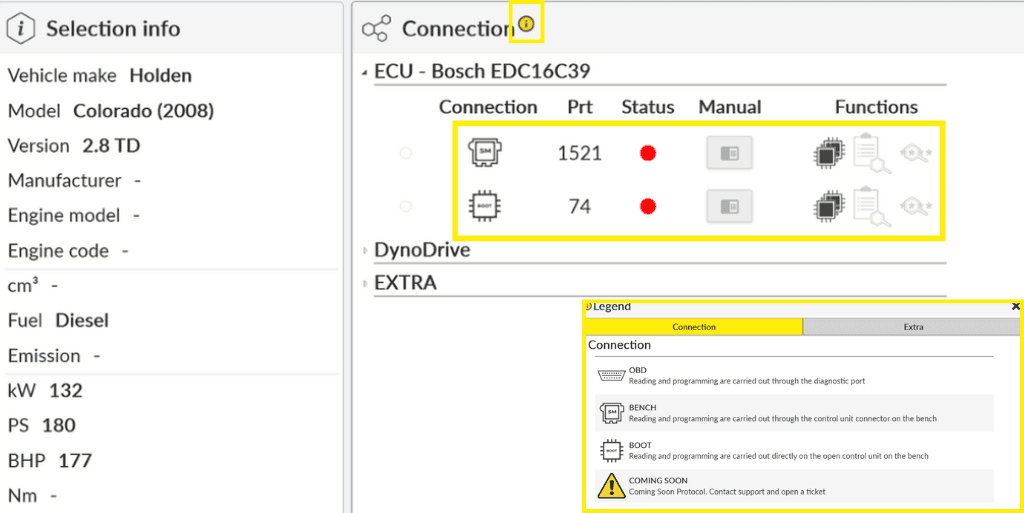Expand the DynoDrive section
1024x513 pixels.
click(364, 251)
